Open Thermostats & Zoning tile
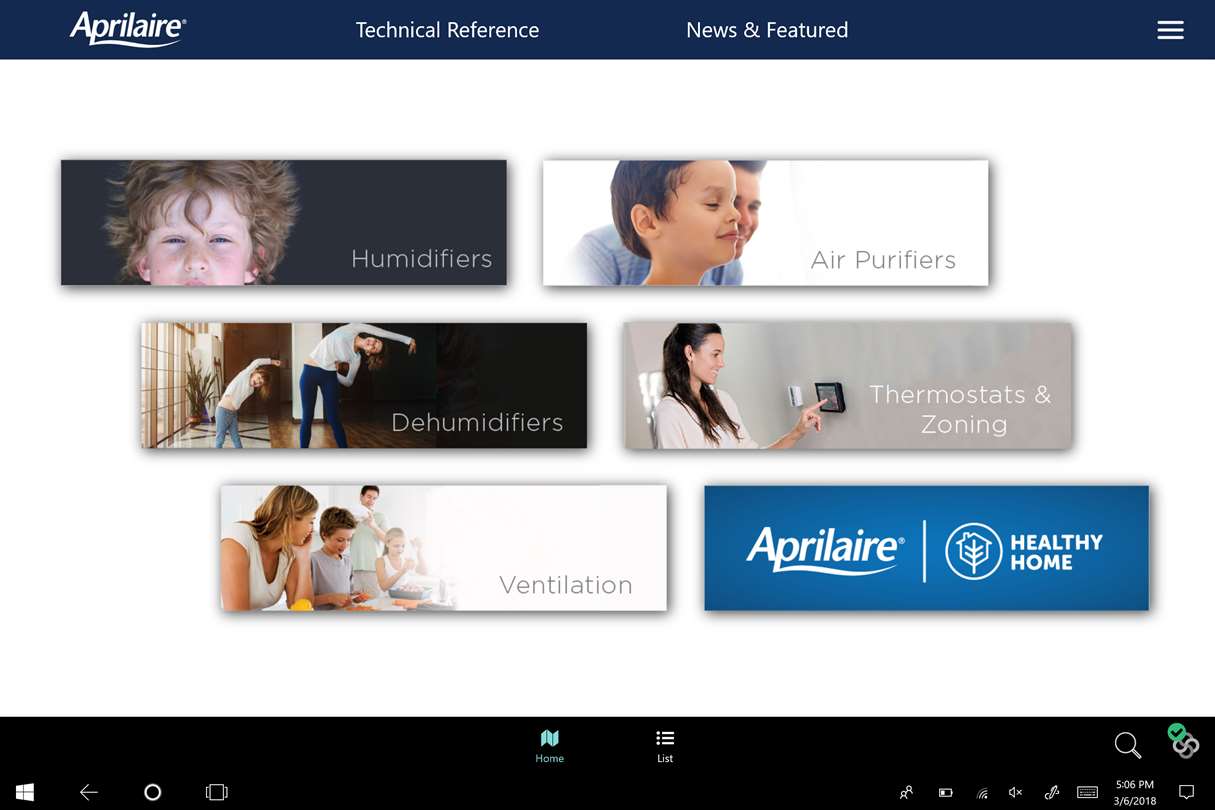 tap(848, 385)
